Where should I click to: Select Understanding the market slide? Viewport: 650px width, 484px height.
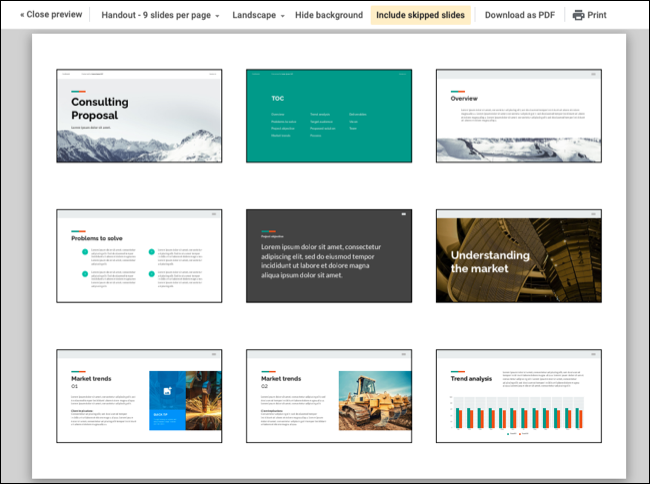click(x=518, y=256)
